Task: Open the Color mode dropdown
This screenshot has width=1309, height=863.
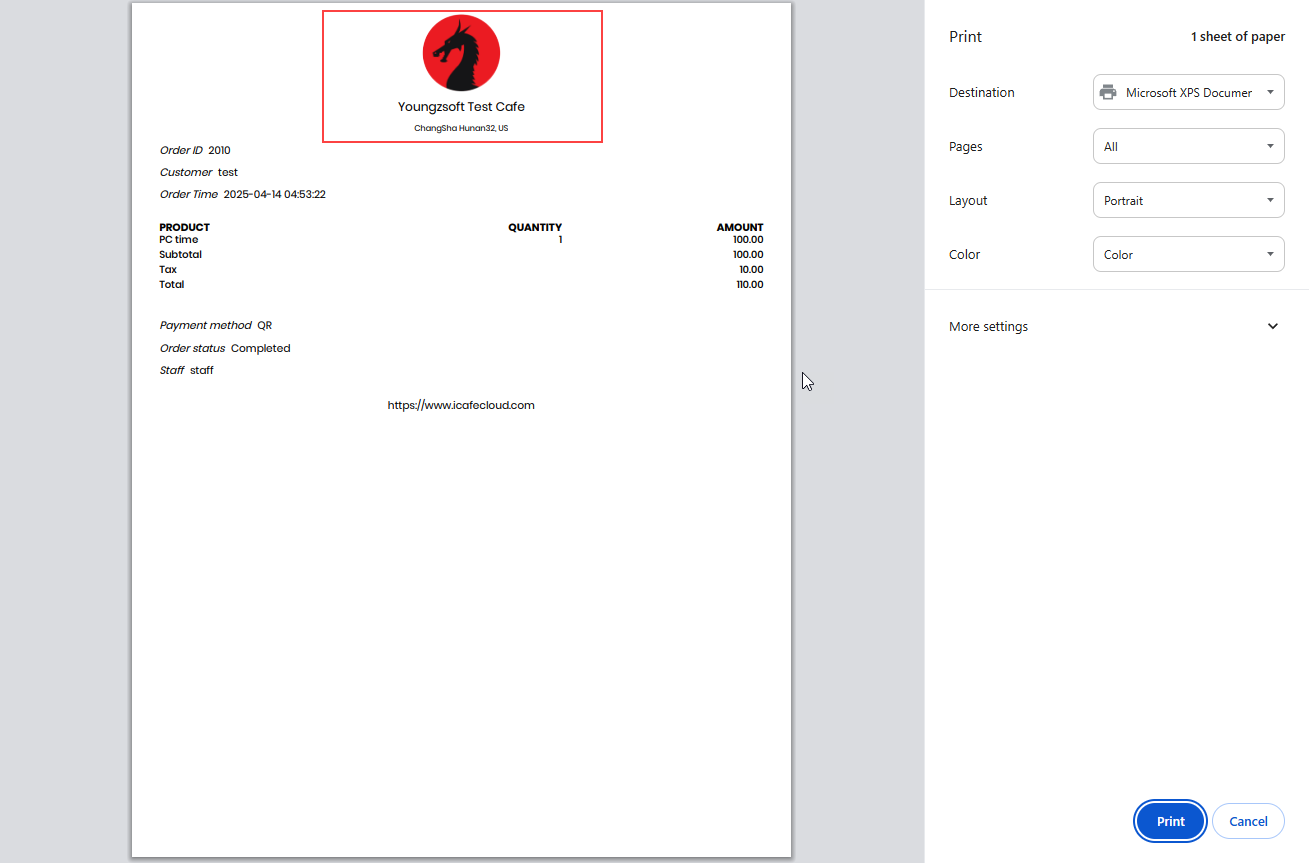Action: pyautogui.click(x=1188, y=254)
